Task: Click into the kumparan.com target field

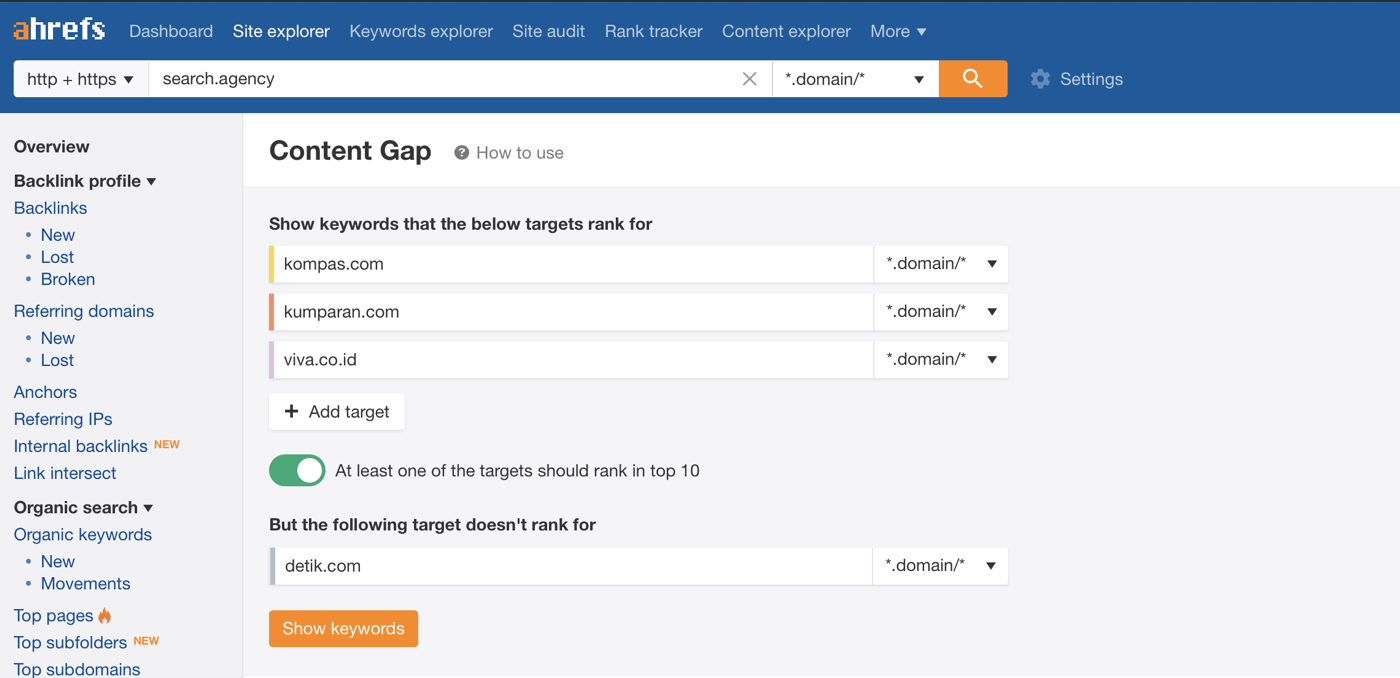Action: pyautogui.click(x=573, y=312)
